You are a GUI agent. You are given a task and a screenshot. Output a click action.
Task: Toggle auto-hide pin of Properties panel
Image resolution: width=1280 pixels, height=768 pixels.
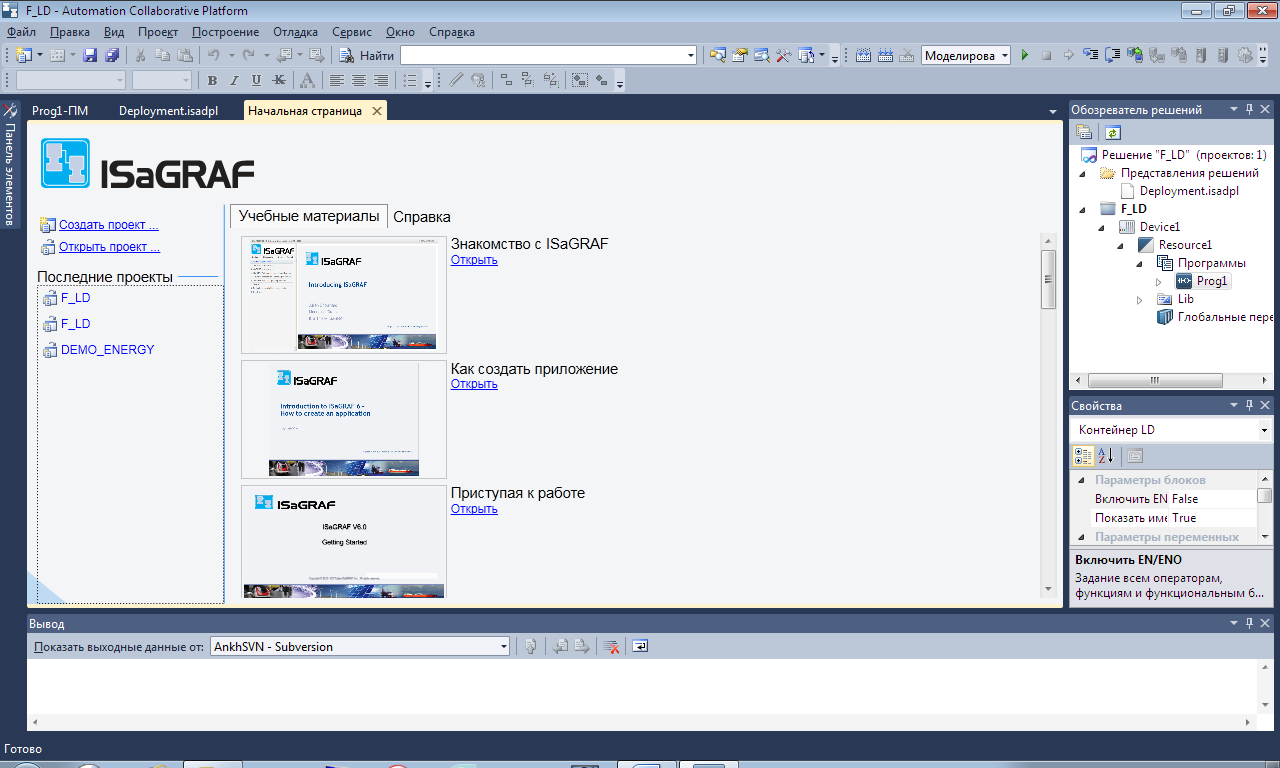coord(1249,405)
